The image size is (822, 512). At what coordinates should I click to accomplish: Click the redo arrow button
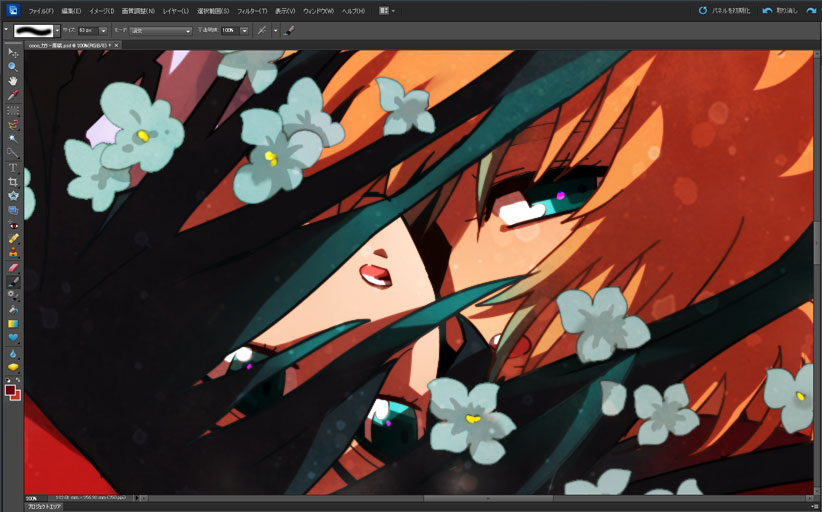coord(811,10)
